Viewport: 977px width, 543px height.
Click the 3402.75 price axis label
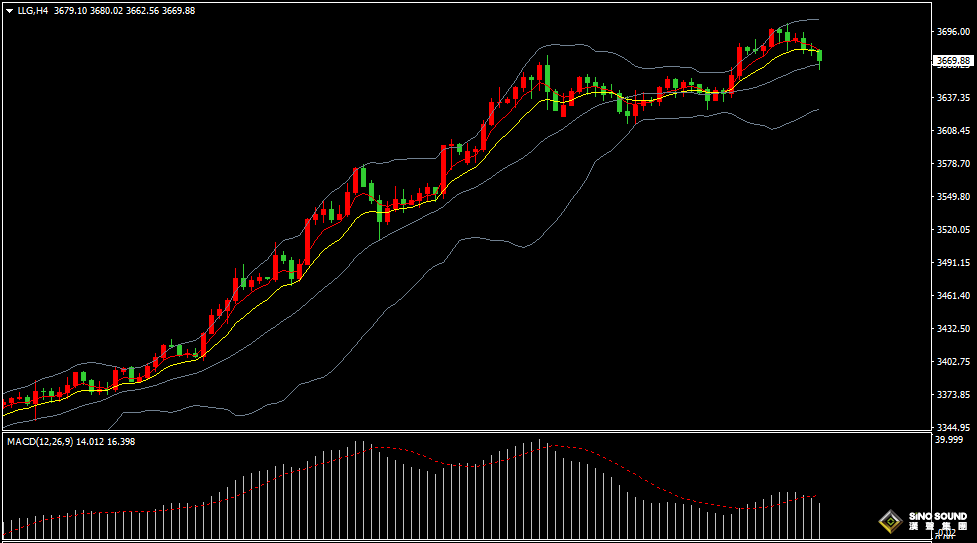953,361
